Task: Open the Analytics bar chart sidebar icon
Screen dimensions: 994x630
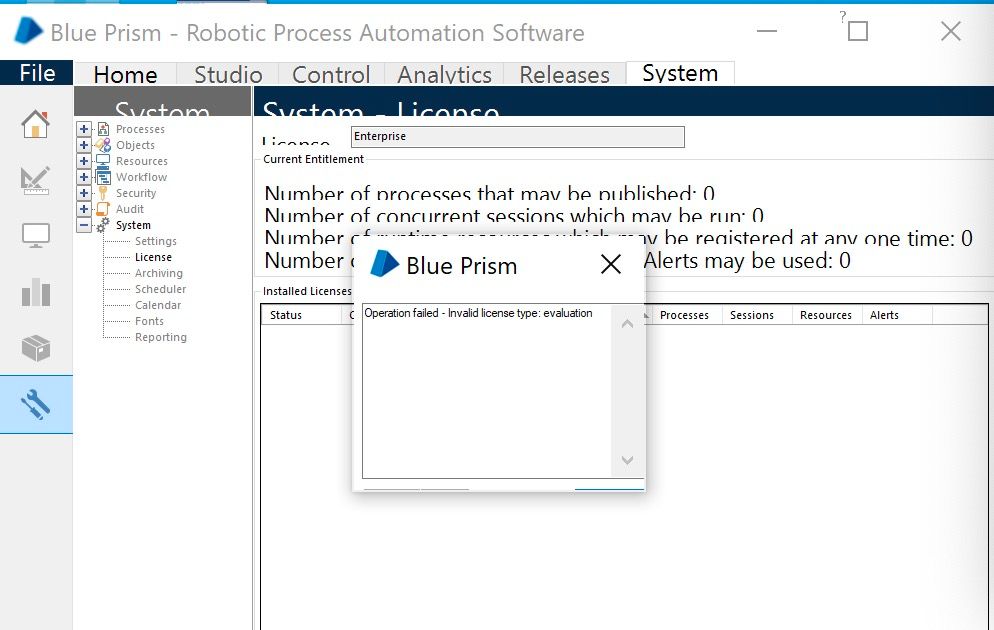Action: [36, 292]
